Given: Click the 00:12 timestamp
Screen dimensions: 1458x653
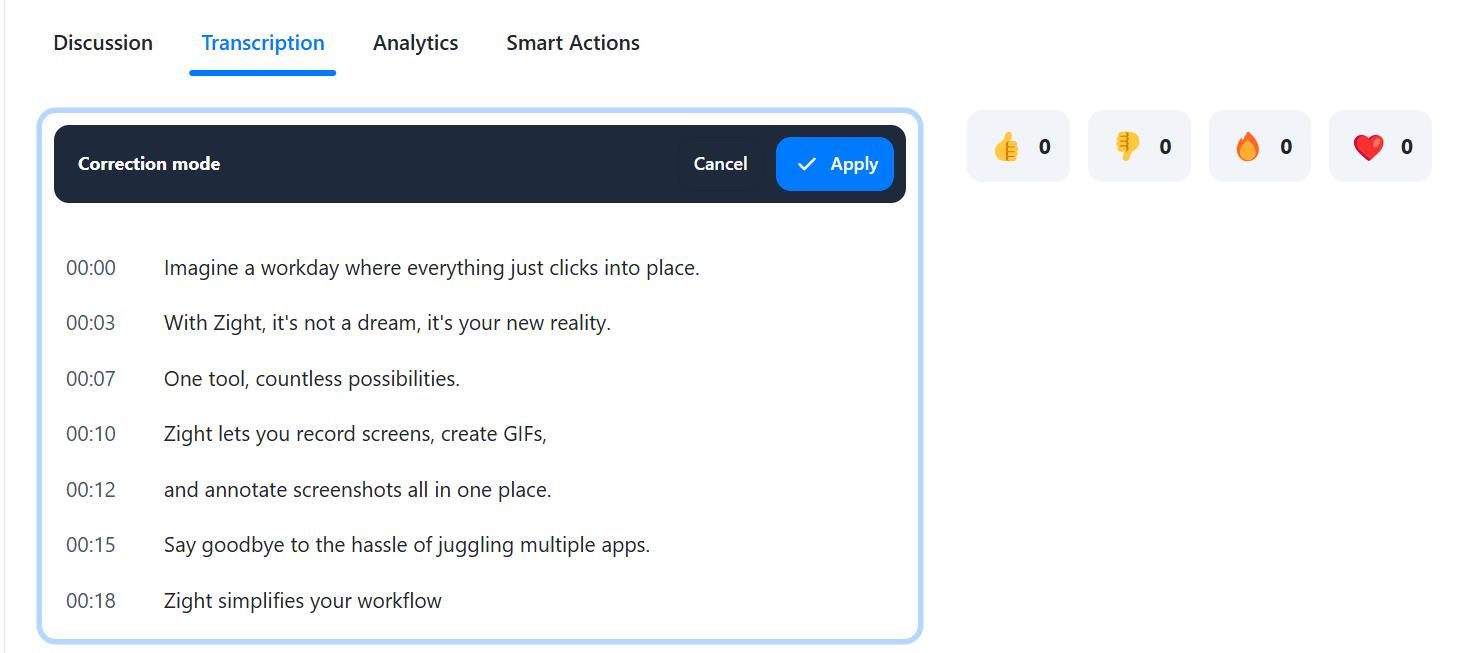Looking at the screenshot, I should [x=91, y=490].
